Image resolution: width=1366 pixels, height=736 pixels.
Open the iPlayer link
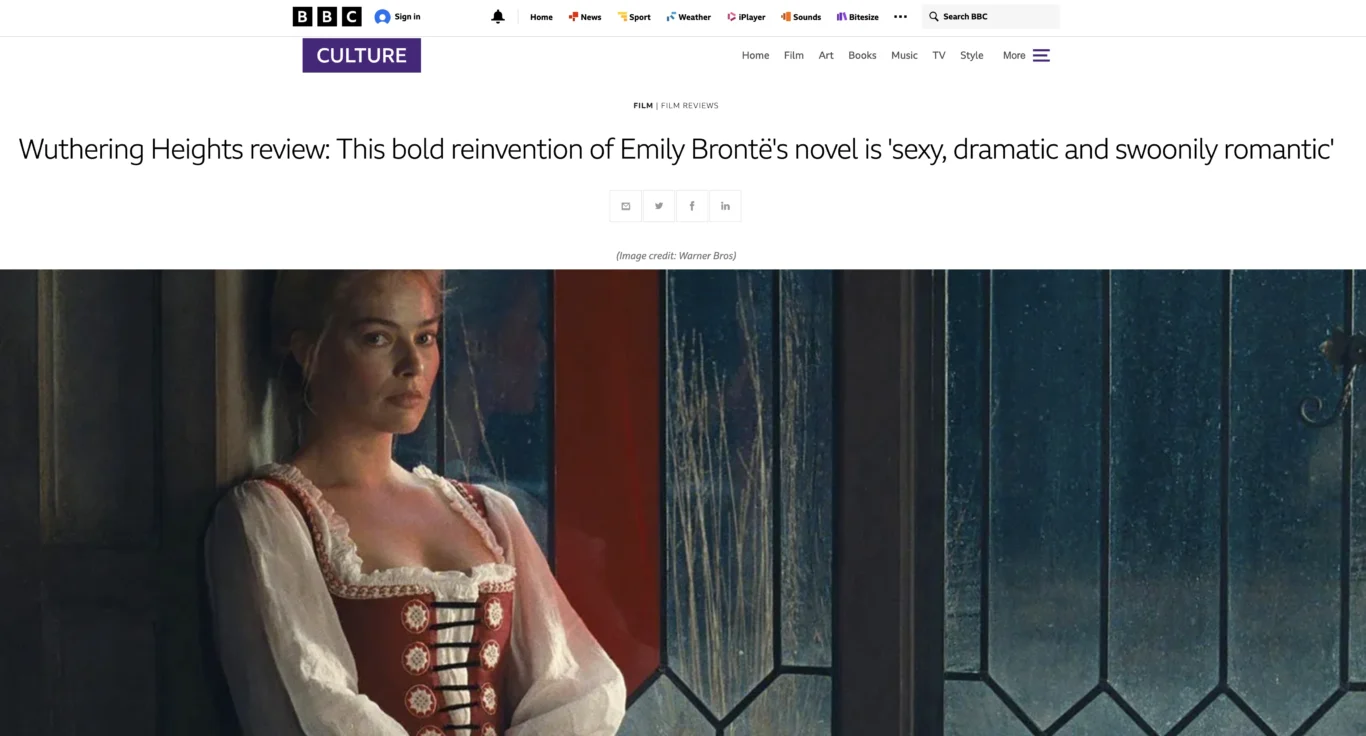pyautogui.click(x=746, y=17)
